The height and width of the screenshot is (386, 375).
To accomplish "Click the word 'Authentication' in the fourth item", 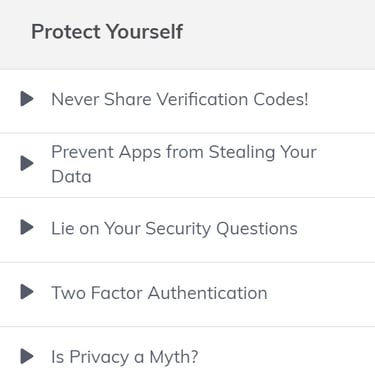I will [x=208, y=293].
